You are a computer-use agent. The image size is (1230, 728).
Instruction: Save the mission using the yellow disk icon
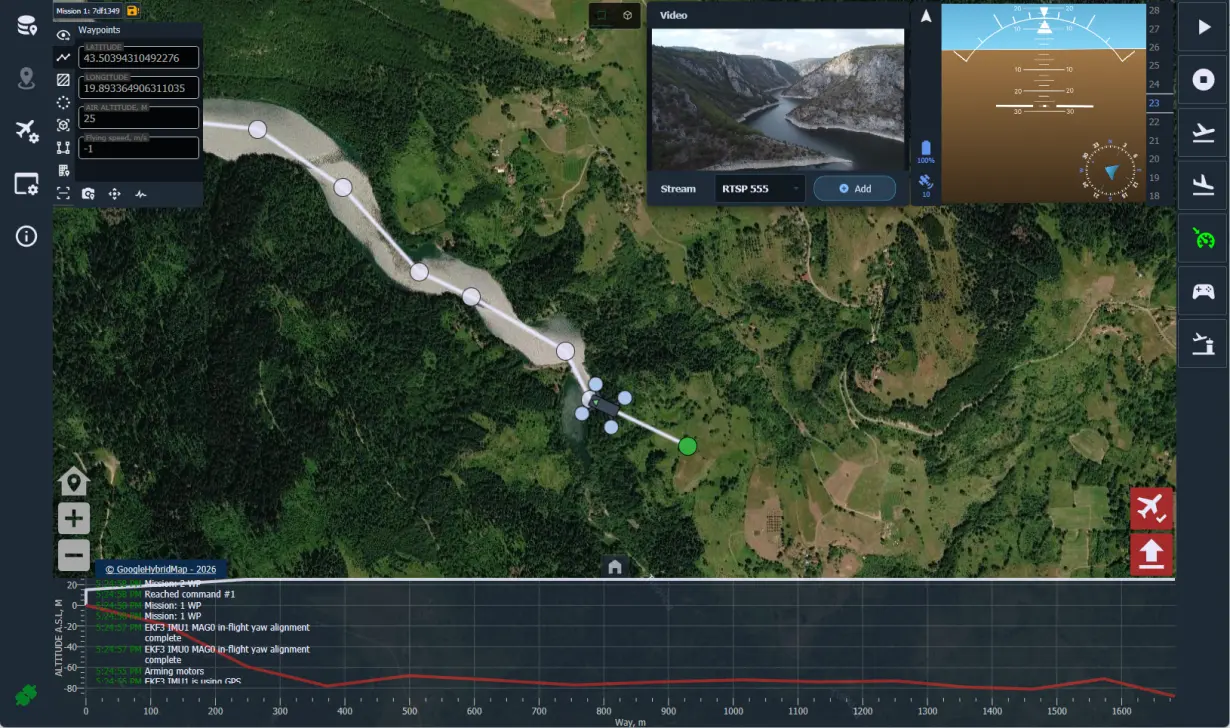pyautogui.click(x=133, y=11)
